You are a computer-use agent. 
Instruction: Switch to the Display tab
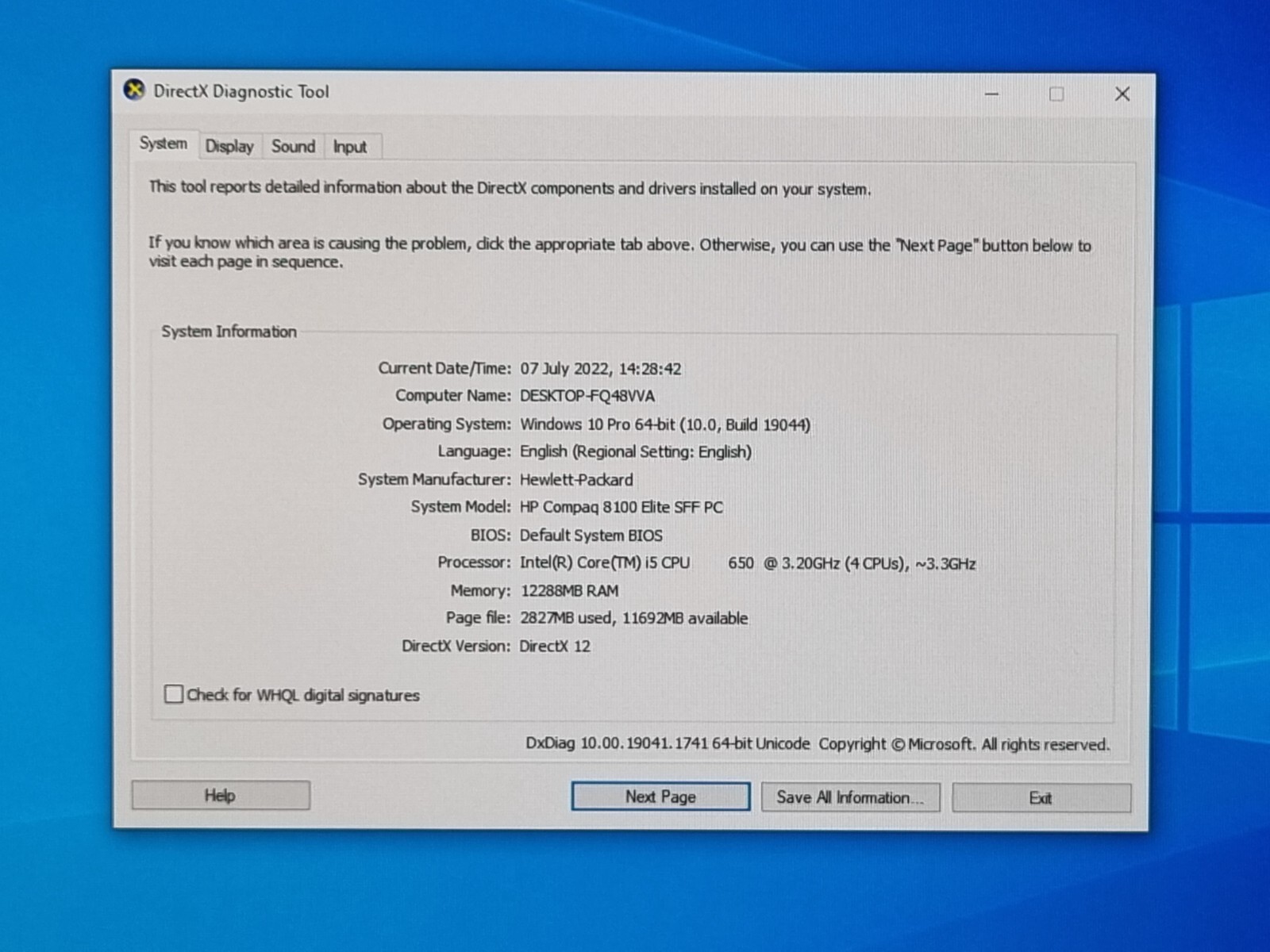[229, 146]
